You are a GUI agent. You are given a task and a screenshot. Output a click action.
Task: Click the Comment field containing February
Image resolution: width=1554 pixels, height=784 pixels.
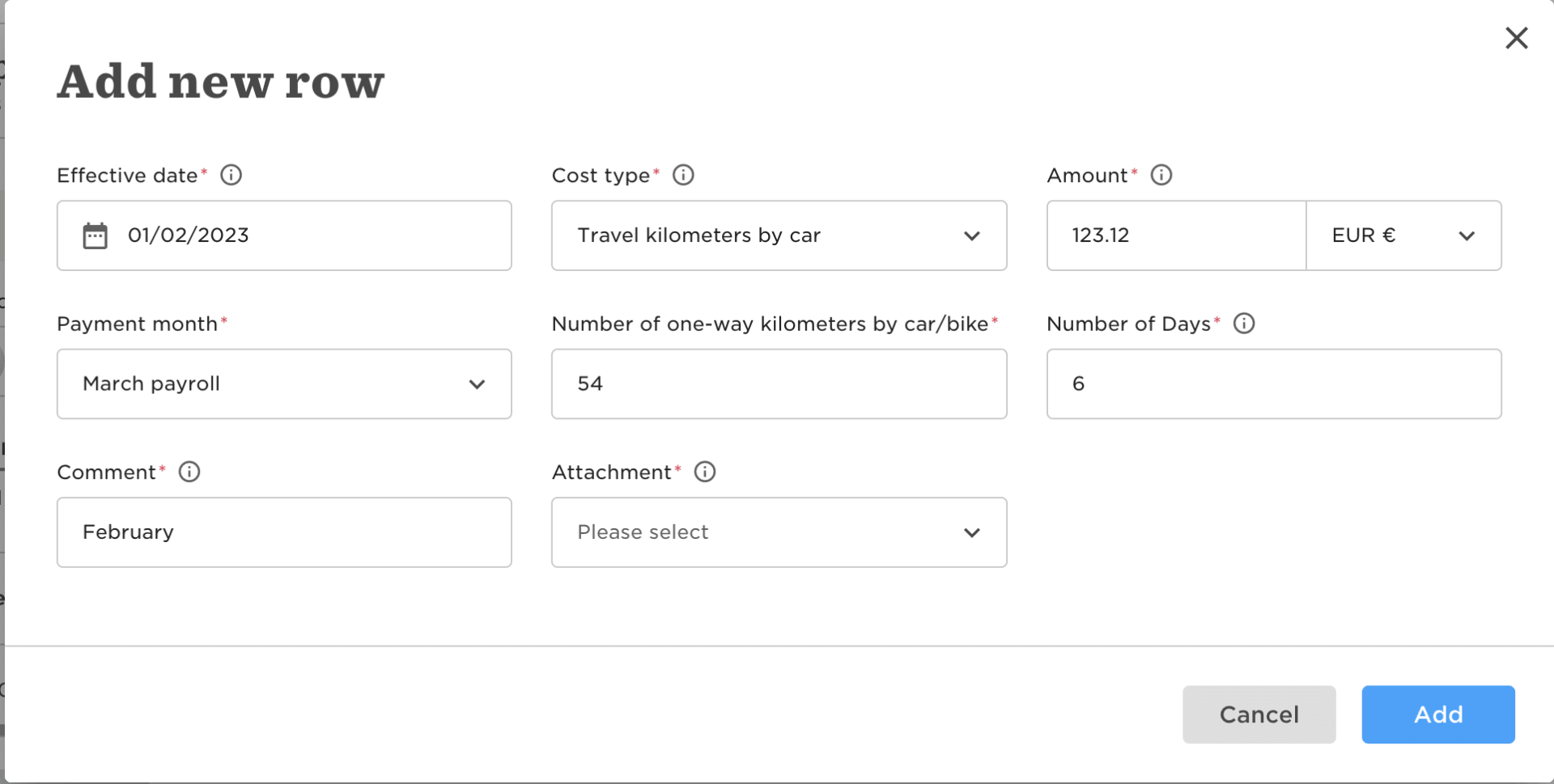coord(284,532)
